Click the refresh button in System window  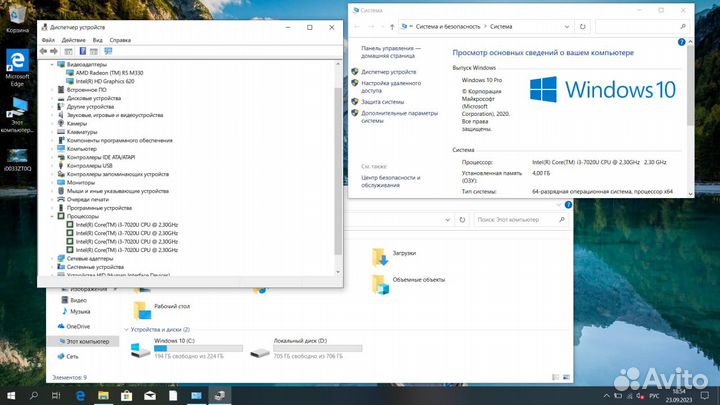pos(582,27)
